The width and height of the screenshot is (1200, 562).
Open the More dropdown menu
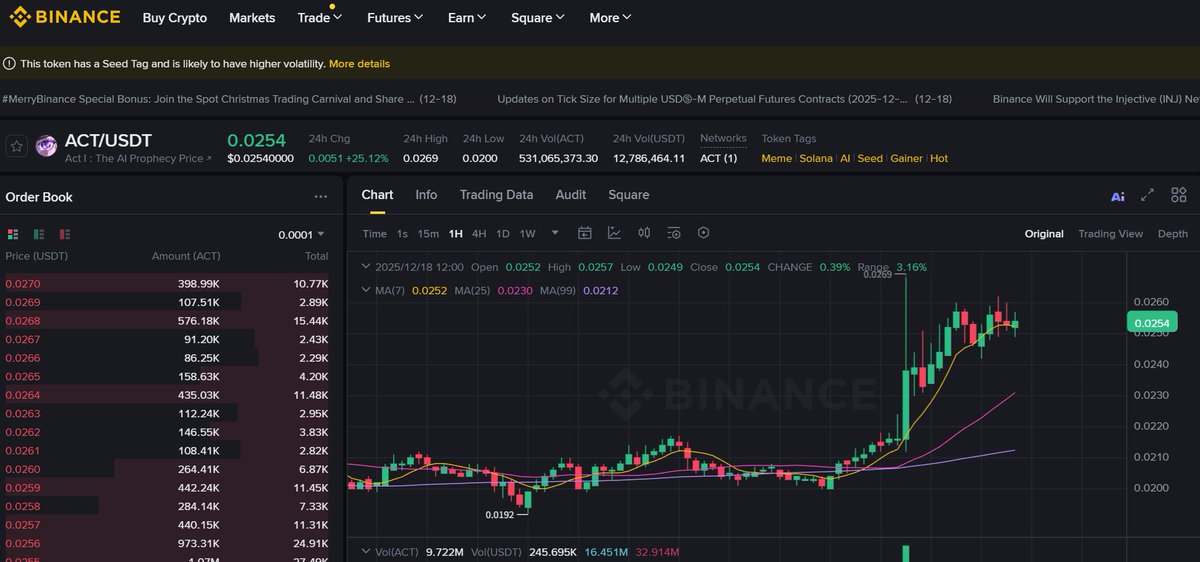(x=611, y=18)
